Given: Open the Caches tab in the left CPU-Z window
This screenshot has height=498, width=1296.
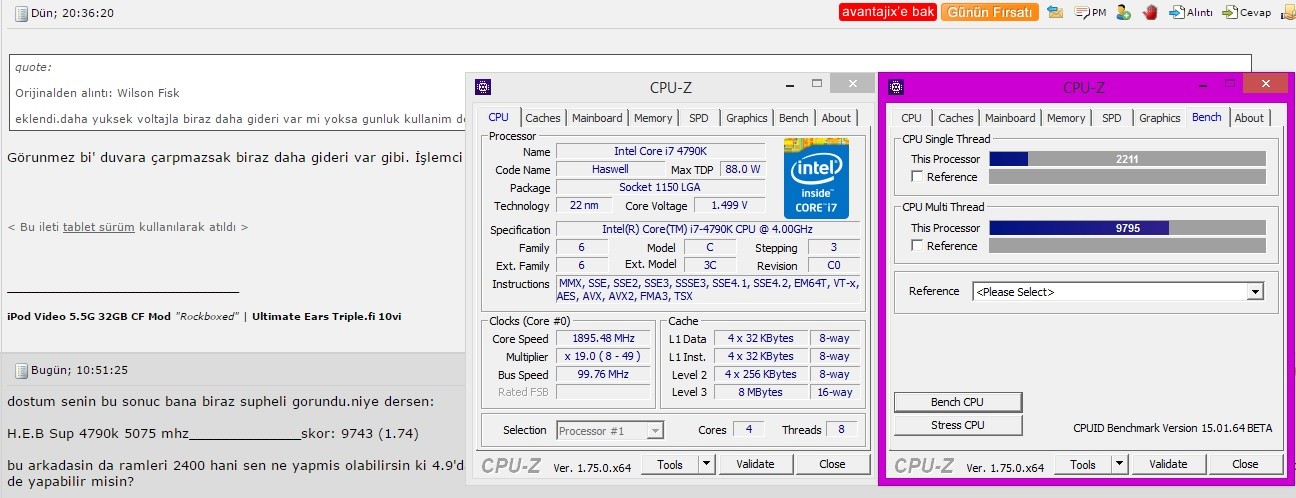Looking at the screenshot, I should tap(543, 118).
